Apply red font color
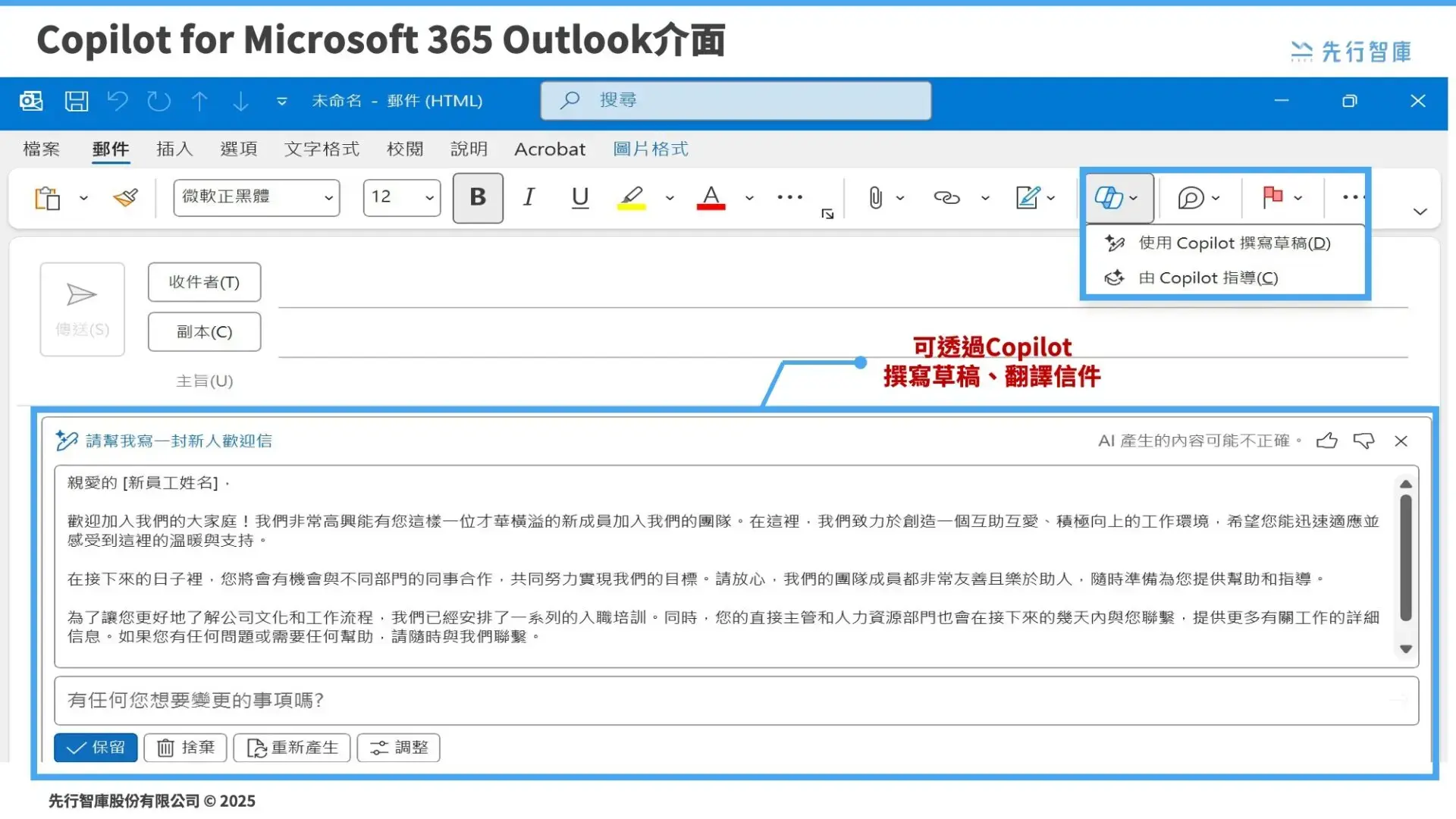This screenshot has width=1456, height=819. click(x=711, y=197)
